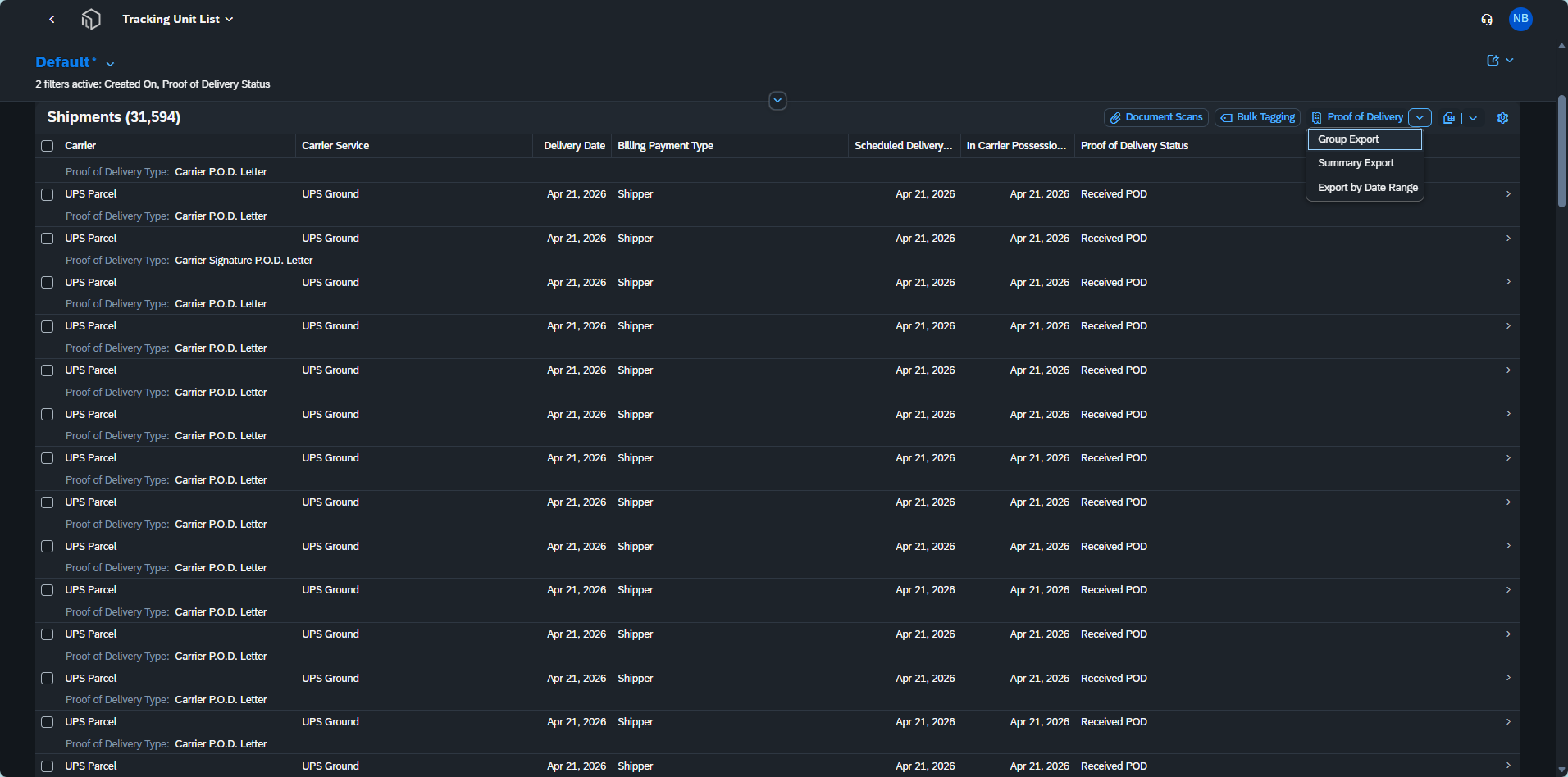This screenshot has width=1568, height=777.
Task: Click the Delivery Date column header
Action: [x=574, y=146]
